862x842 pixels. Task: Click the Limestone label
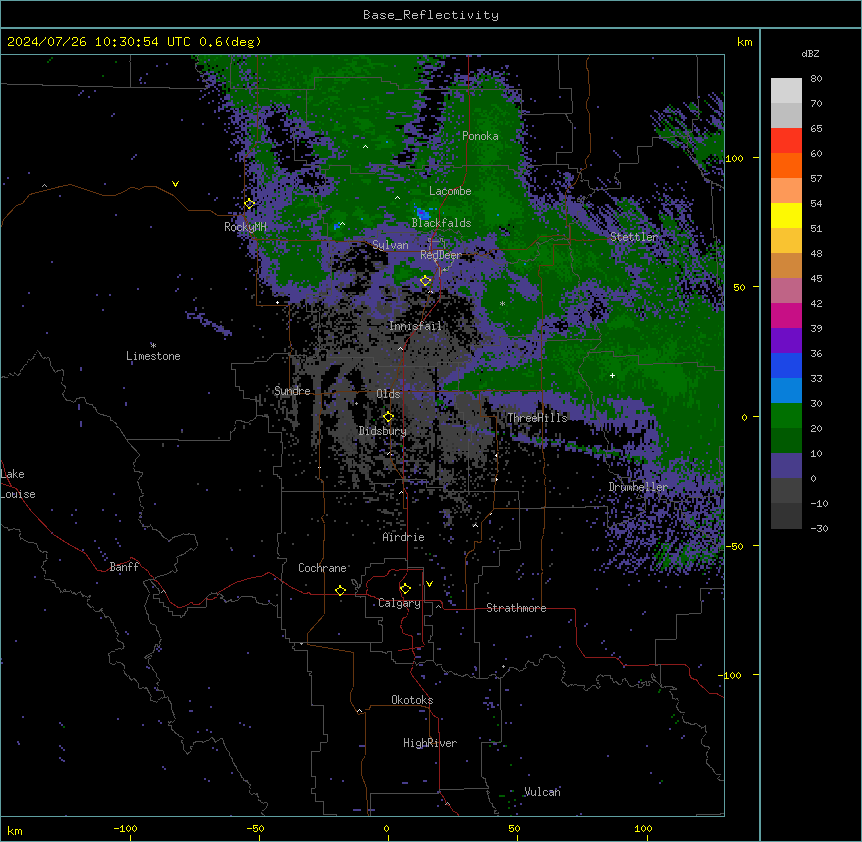pyautogui.click(x=153, y=356)
